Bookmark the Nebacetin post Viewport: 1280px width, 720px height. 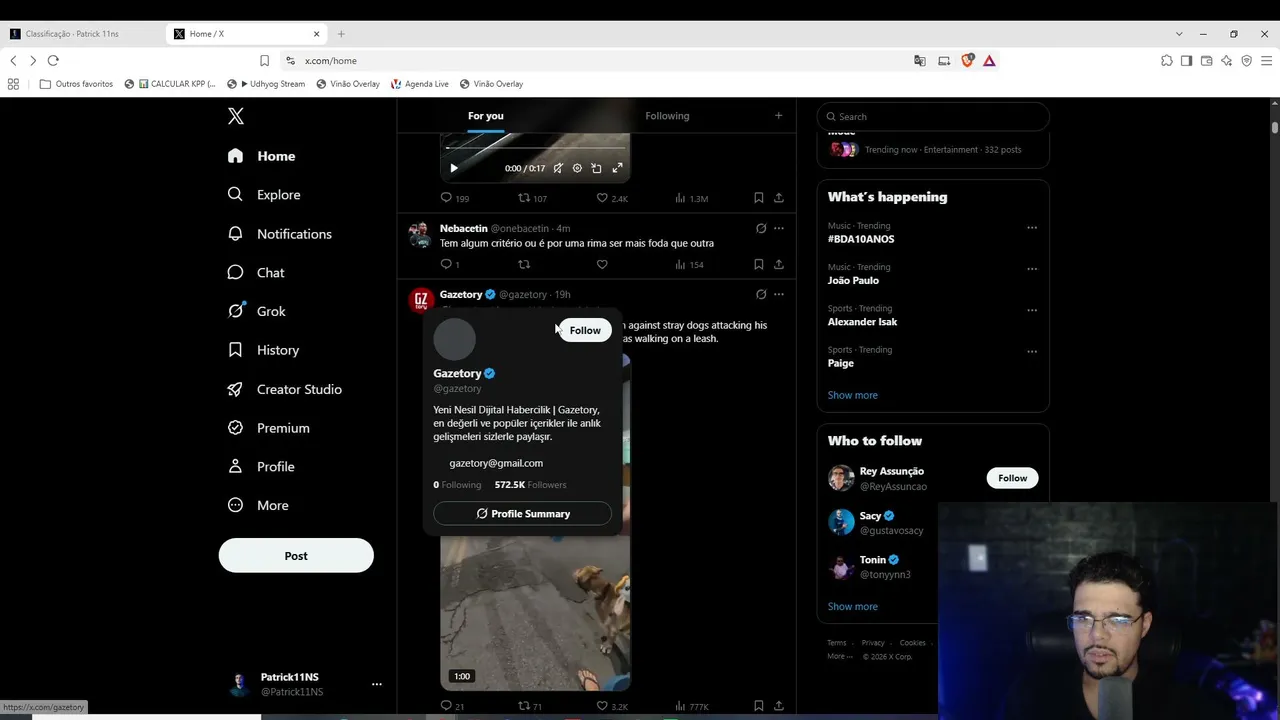coord(759,264)
